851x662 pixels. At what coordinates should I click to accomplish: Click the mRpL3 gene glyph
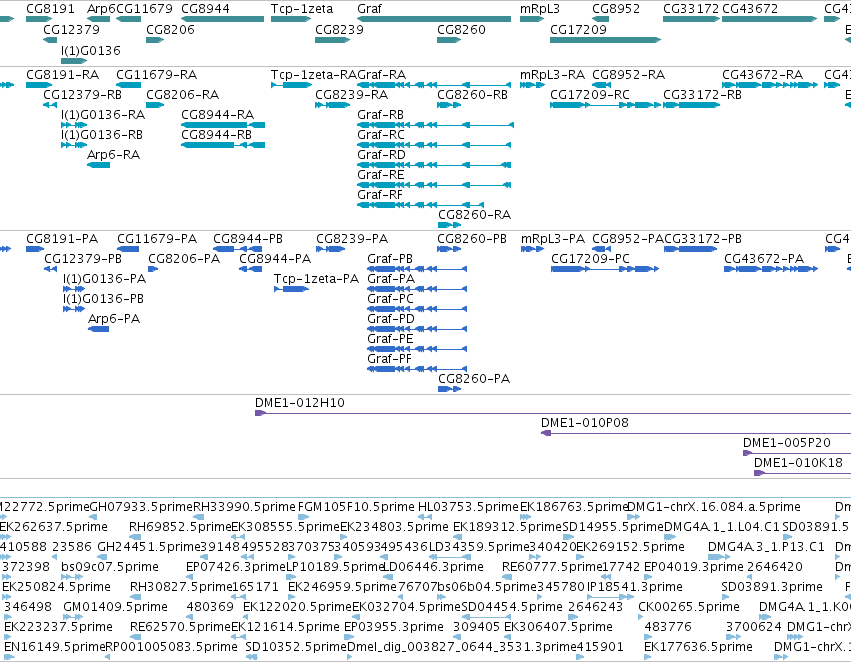tap(532, 19)
